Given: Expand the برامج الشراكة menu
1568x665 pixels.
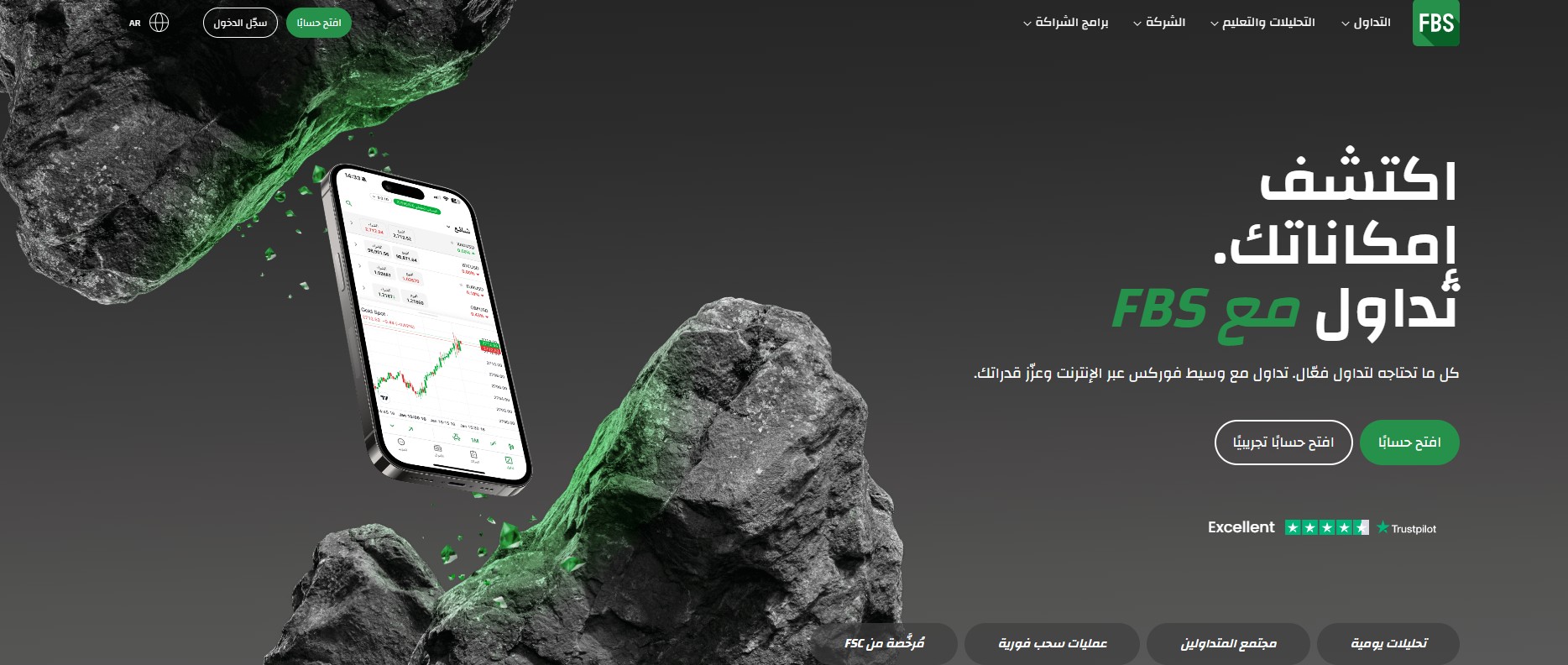Looking at the screenshot, I should tap(1066, 23).
